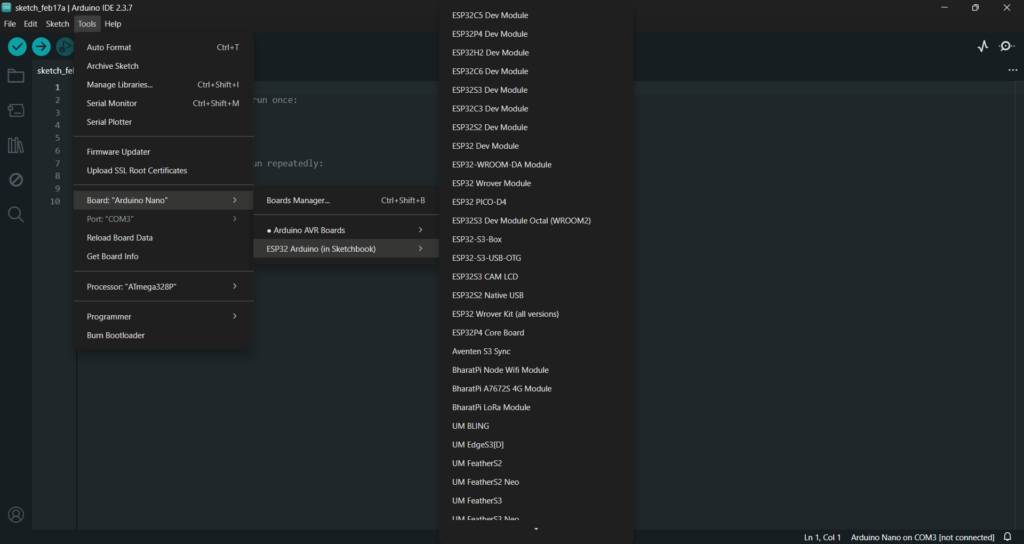Open the Boards Manager sidebar icon

click(x=16, y=110)
